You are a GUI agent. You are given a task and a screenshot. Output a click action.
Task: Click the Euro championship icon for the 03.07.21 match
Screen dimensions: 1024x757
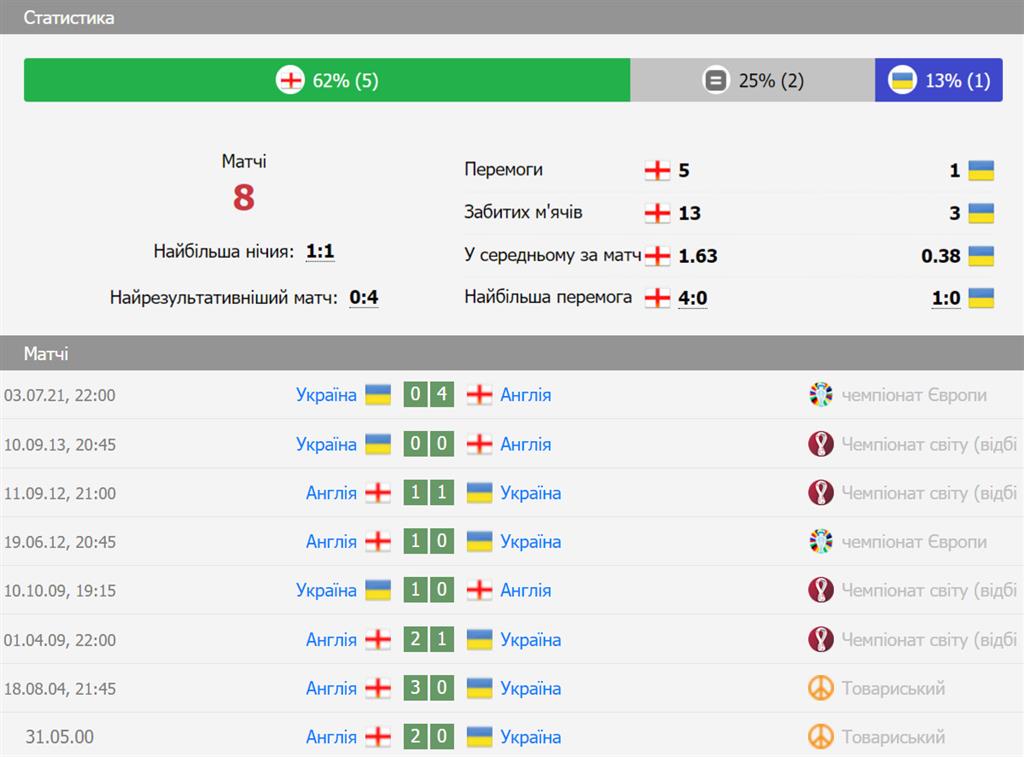[820, 395]
